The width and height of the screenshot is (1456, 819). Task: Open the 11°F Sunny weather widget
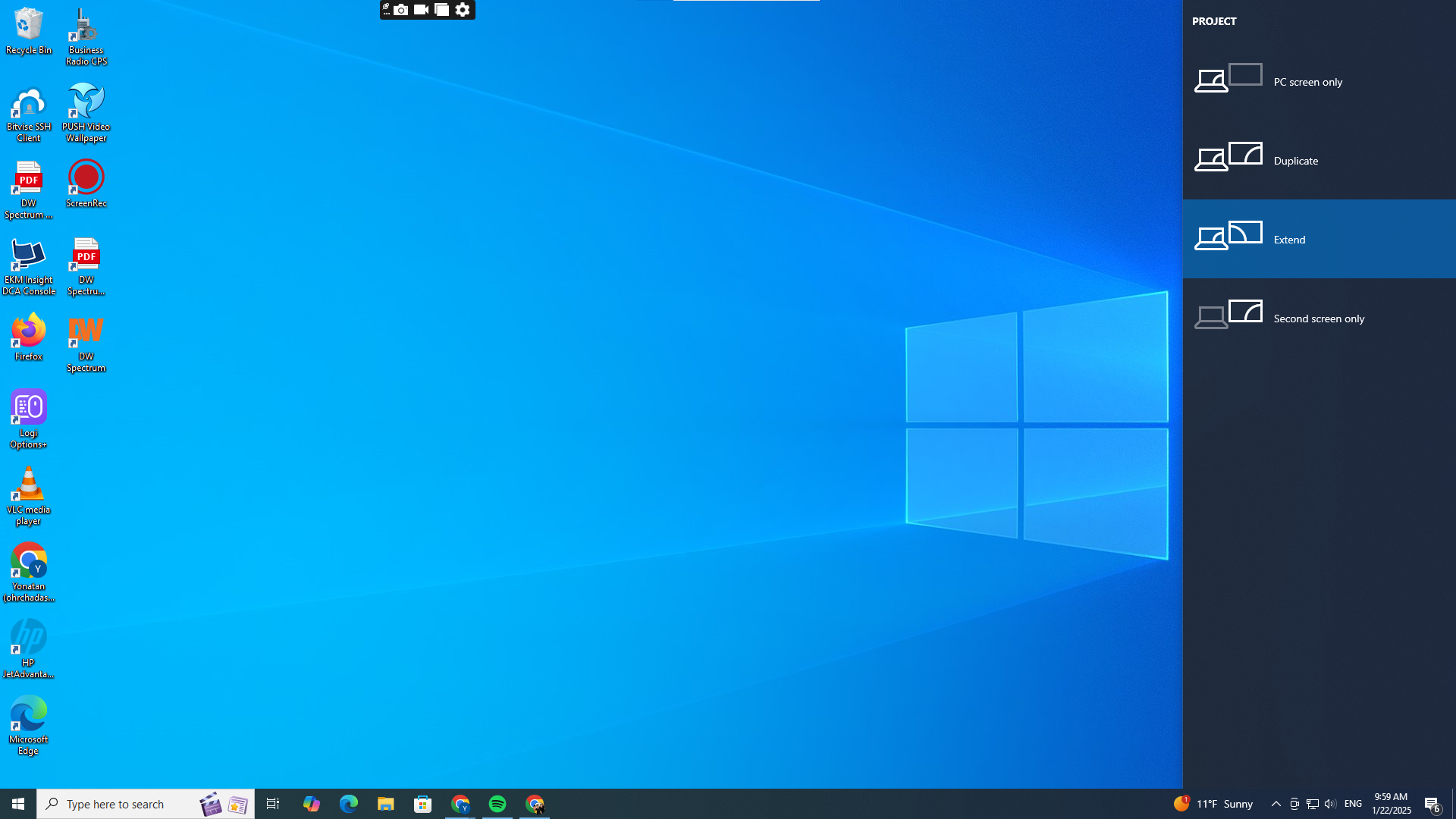(1213, 804)
